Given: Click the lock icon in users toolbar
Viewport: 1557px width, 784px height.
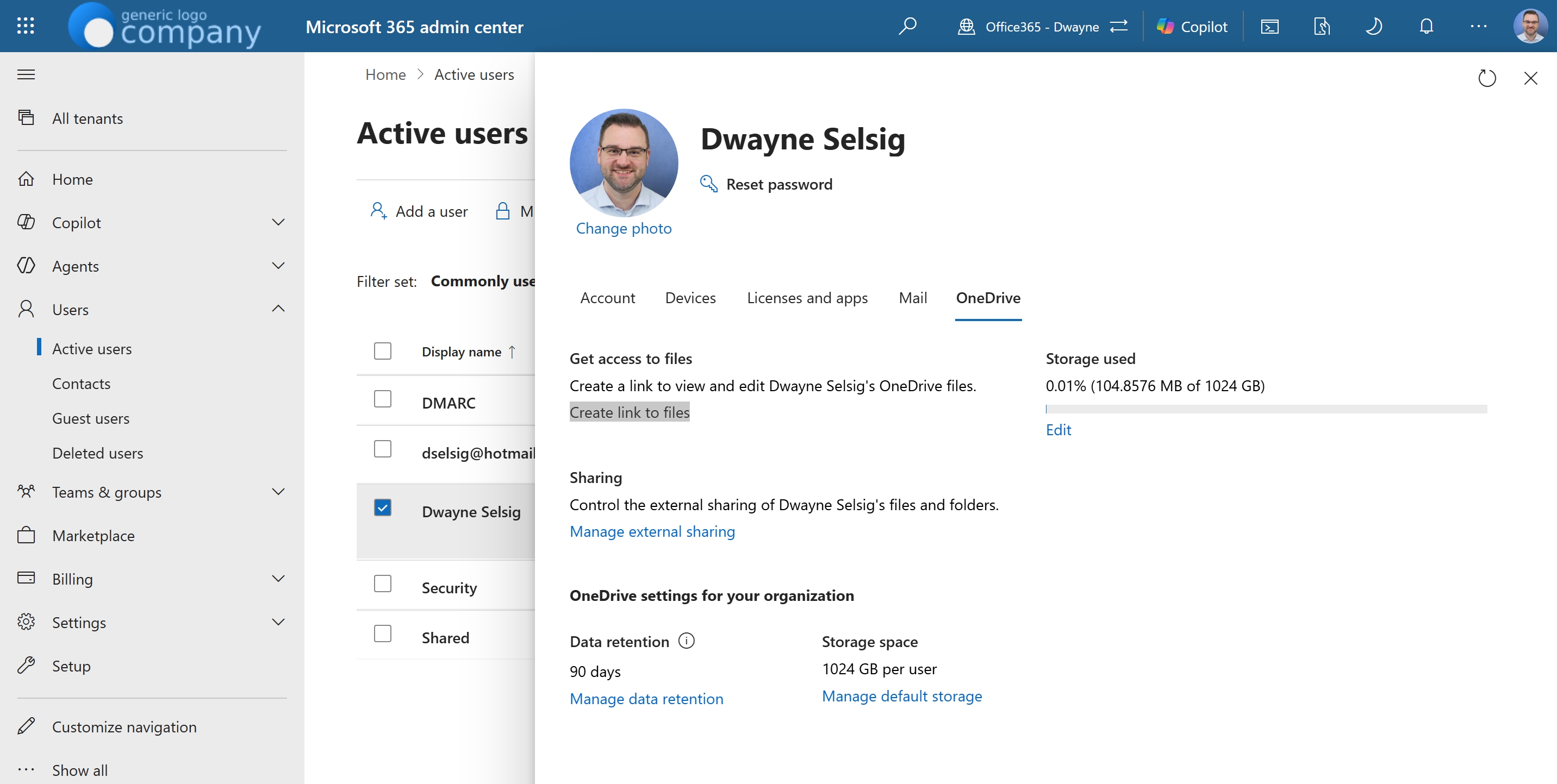Looking at the screenshot, I should tap(502, 211).
